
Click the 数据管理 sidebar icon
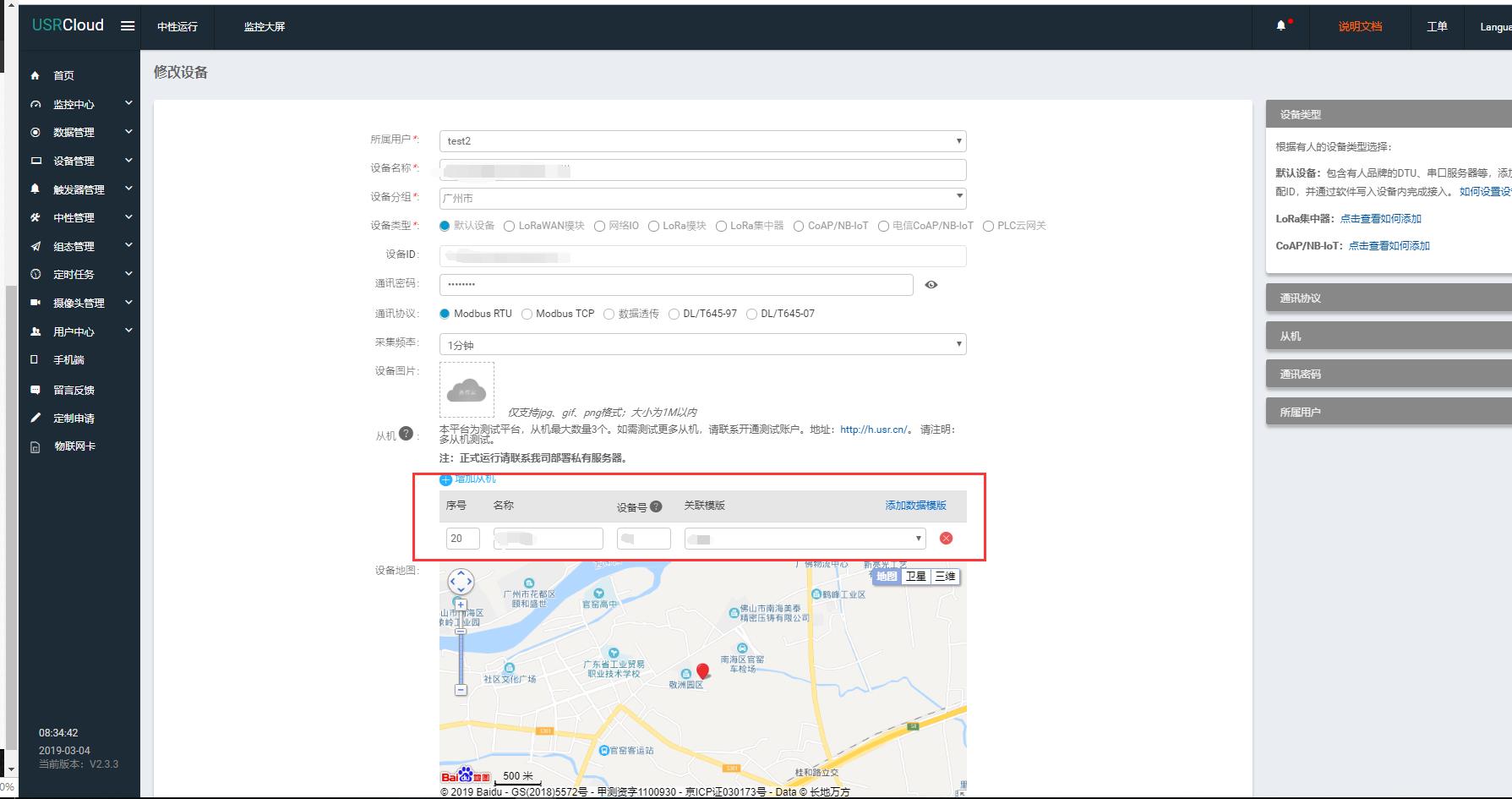[x=35, y=132]
